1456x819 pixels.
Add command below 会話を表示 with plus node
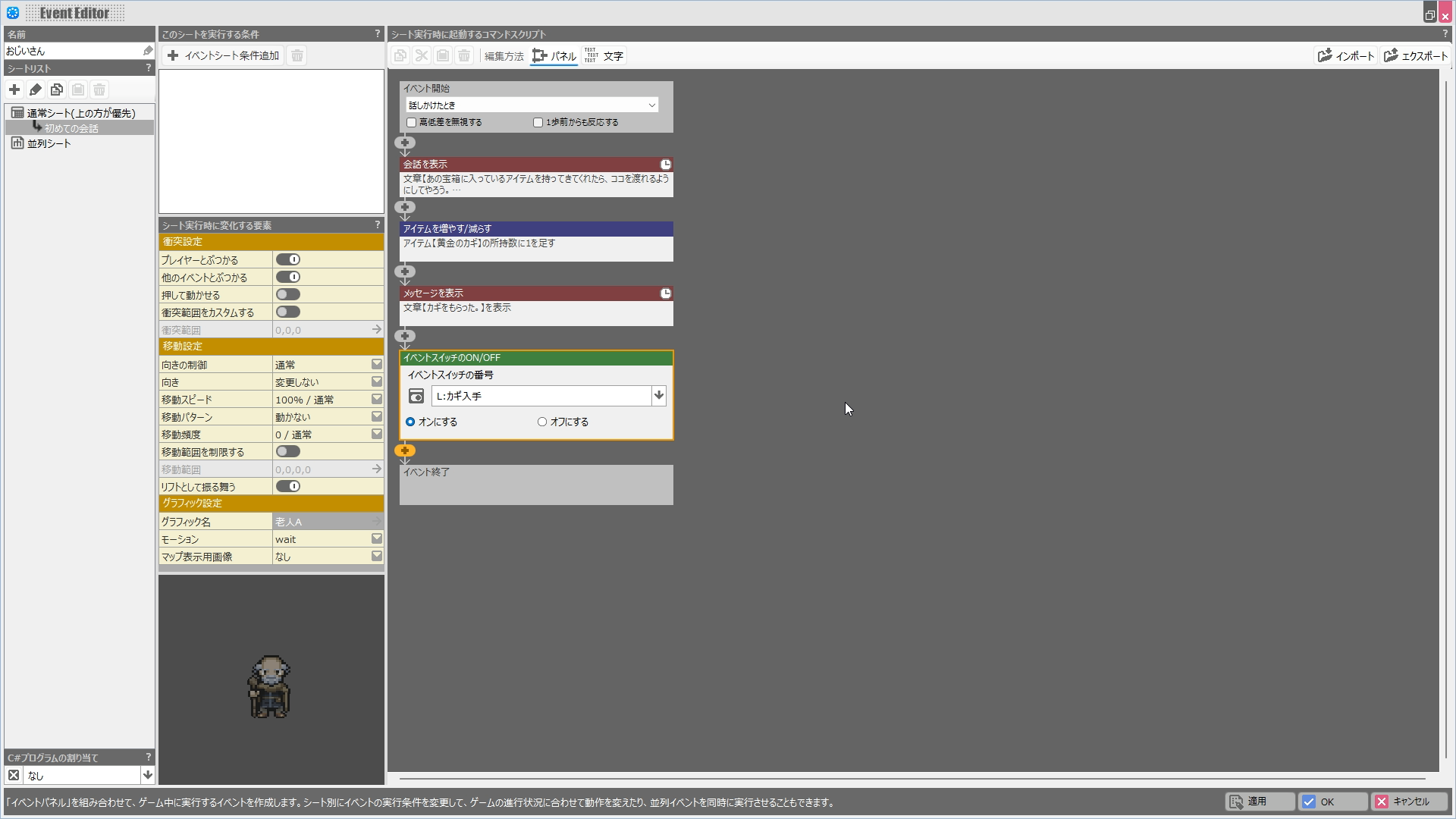pos(405,207)
